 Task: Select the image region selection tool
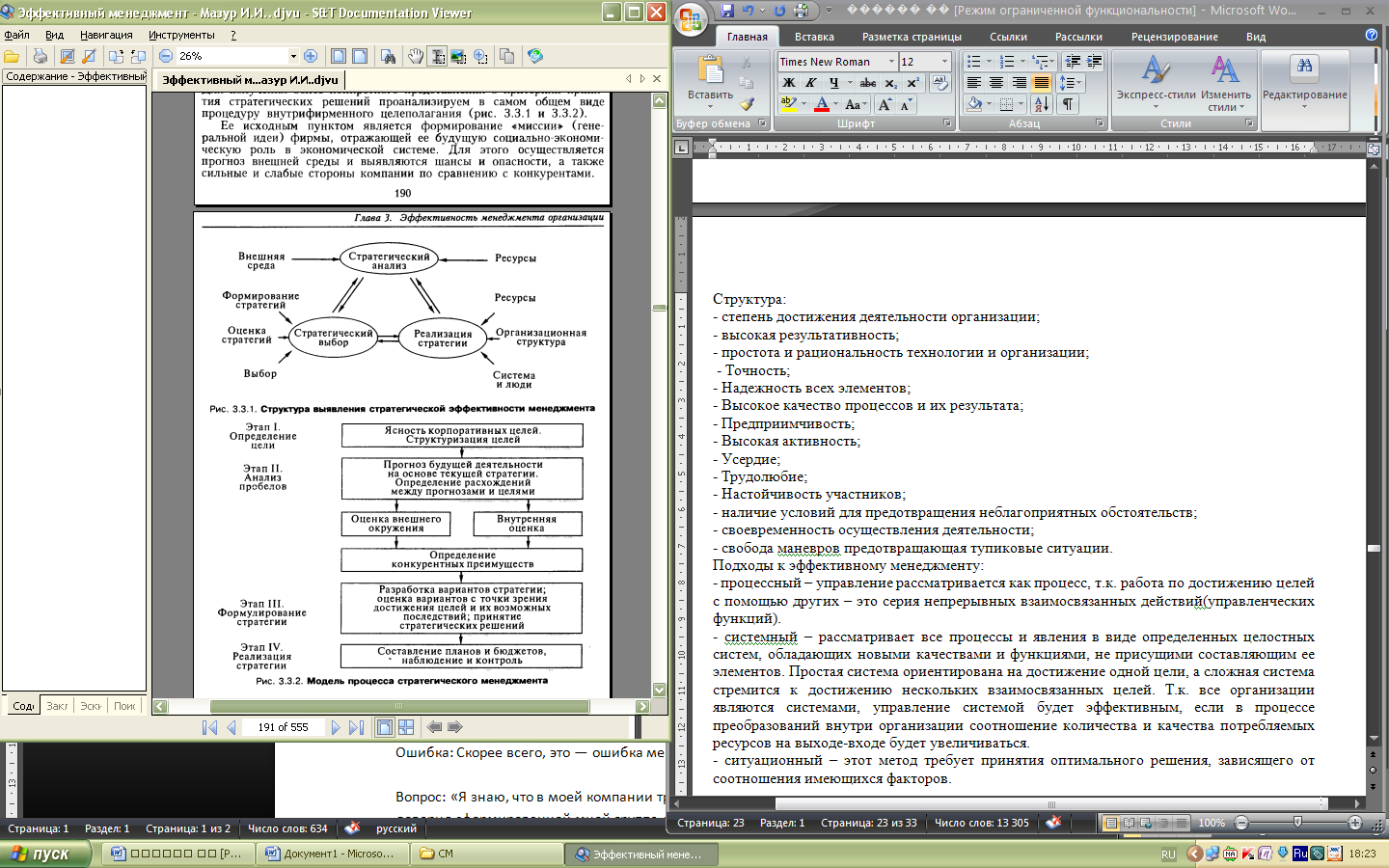pos(458,56)
